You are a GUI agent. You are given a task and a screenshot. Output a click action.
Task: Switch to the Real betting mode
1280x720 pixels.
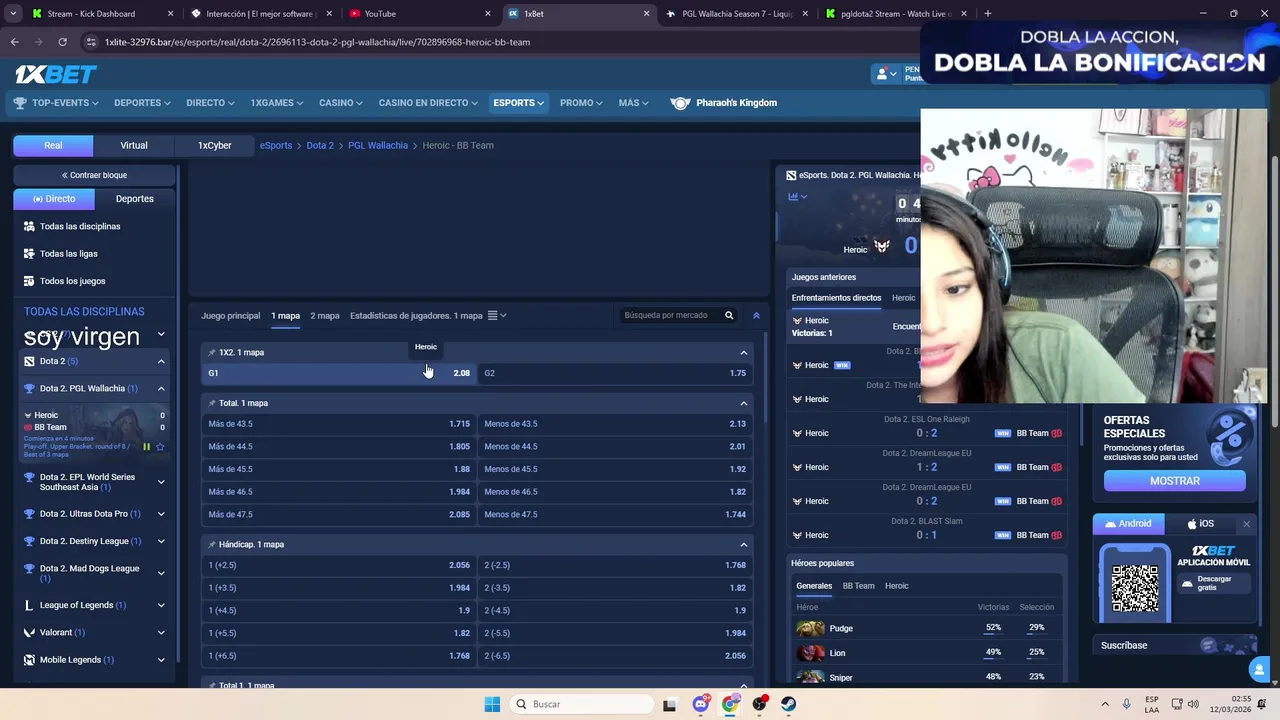pos(53,145)
